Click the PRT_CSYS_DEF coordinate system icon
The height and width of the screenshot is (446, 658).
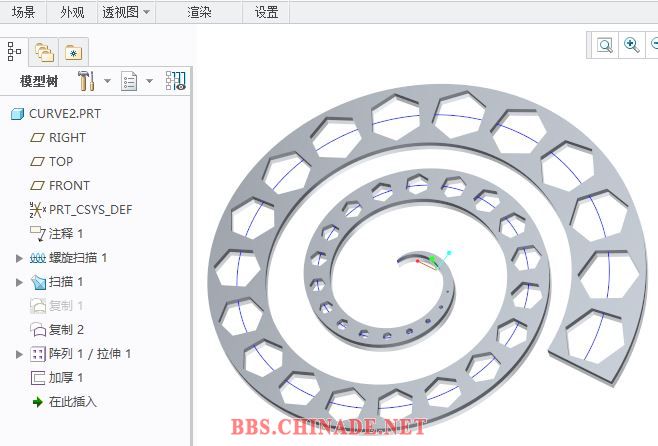pos(38,209)
